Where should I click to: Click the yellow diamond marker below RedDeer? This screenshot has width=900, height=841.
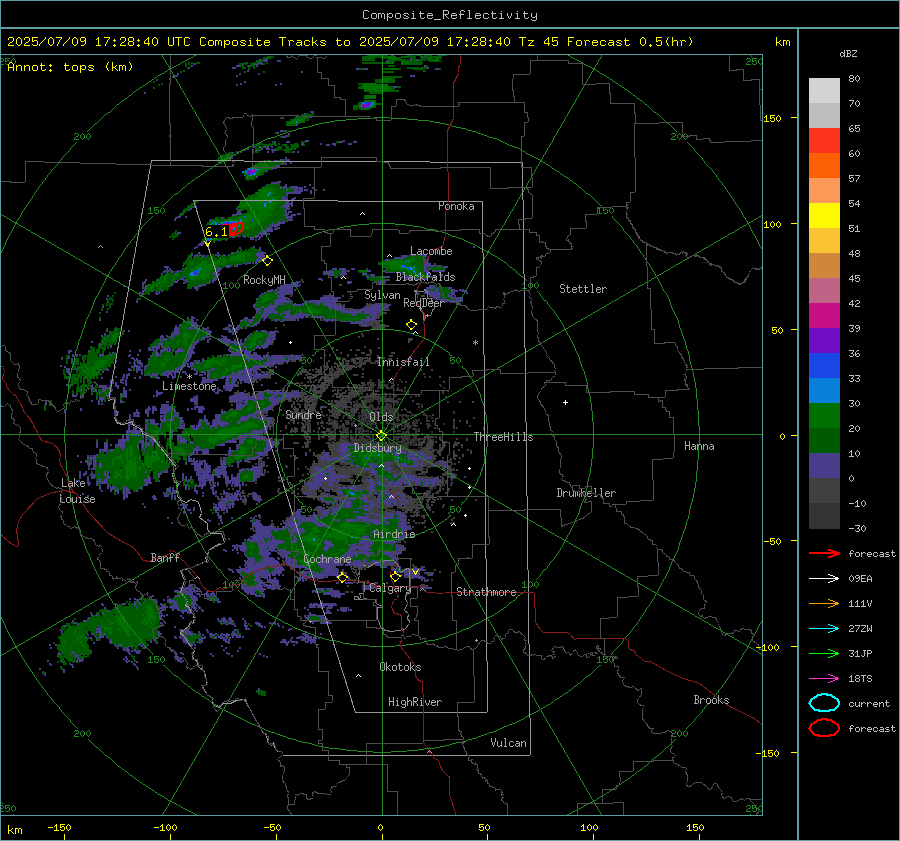click(412, 325)
